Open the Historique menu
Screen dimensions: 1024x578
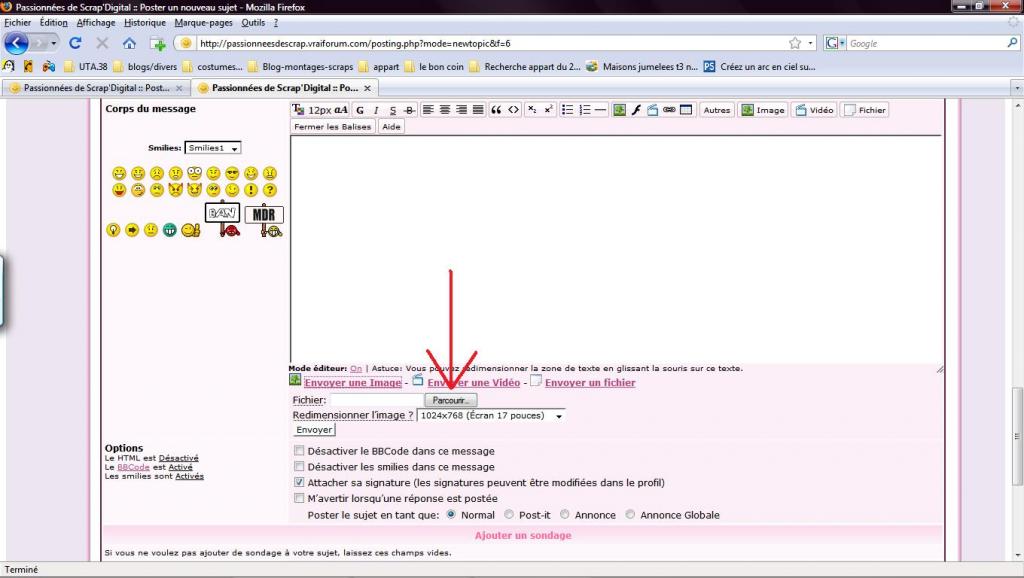[145, 22]
